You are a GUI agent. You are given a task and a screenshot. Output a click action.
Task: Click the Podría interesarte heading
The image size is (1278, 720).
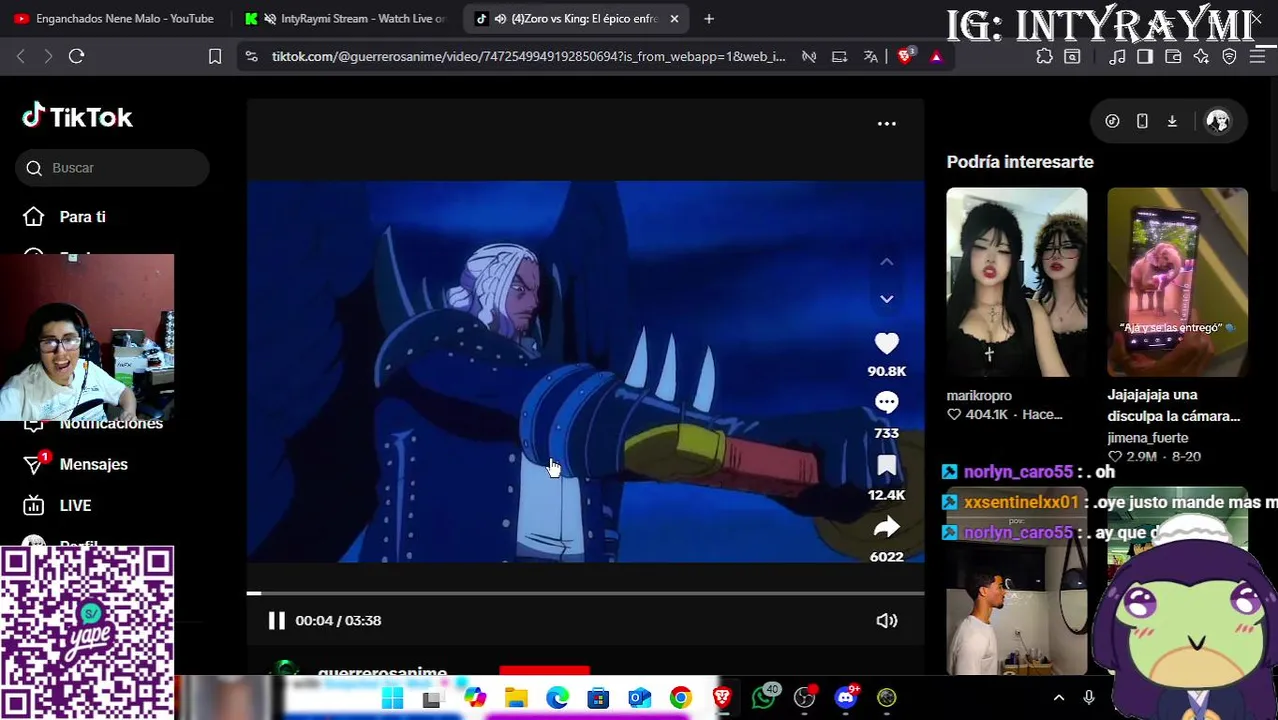coord(1020,162)
